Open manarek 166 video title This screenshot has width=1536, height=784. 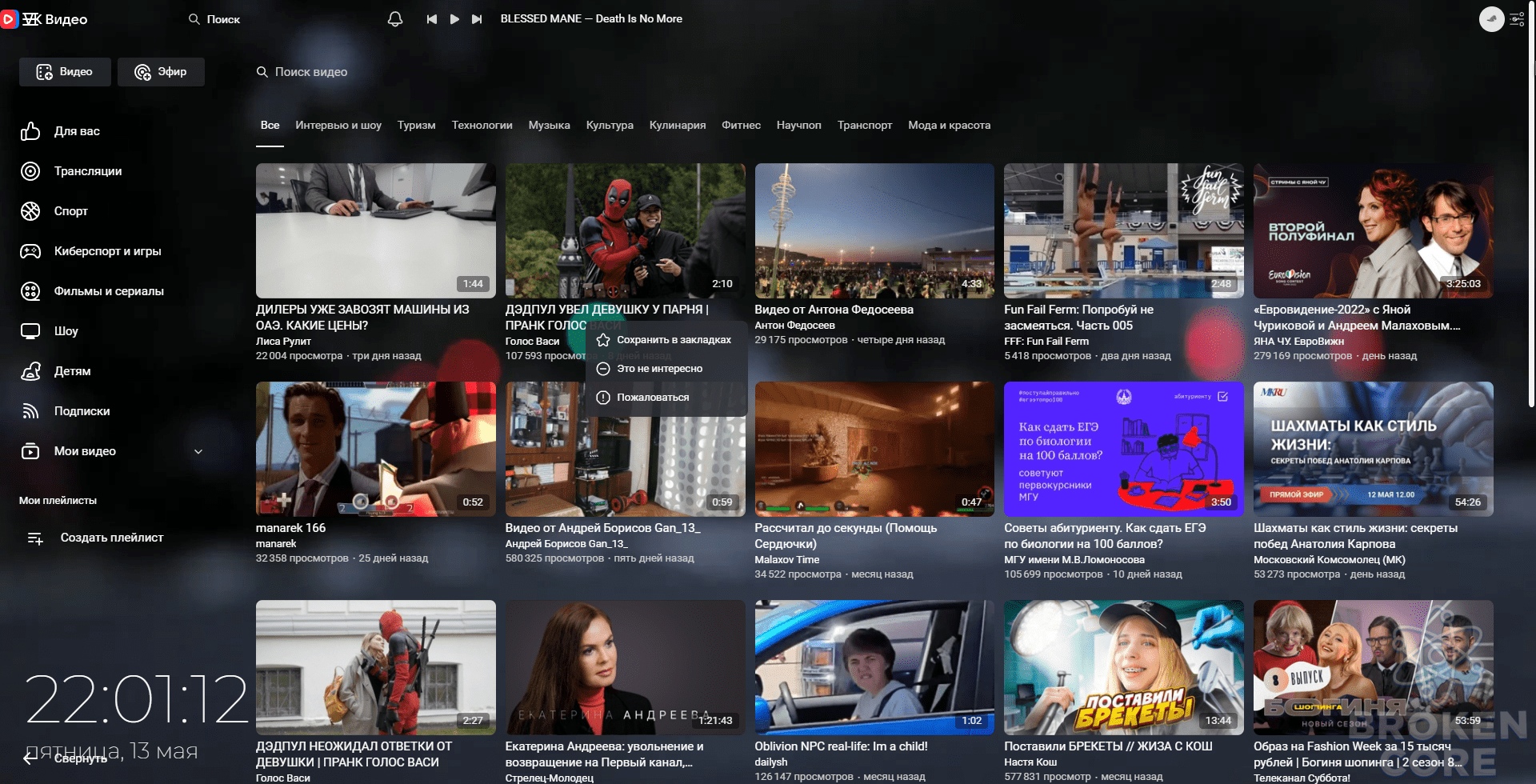coord(290,528)
